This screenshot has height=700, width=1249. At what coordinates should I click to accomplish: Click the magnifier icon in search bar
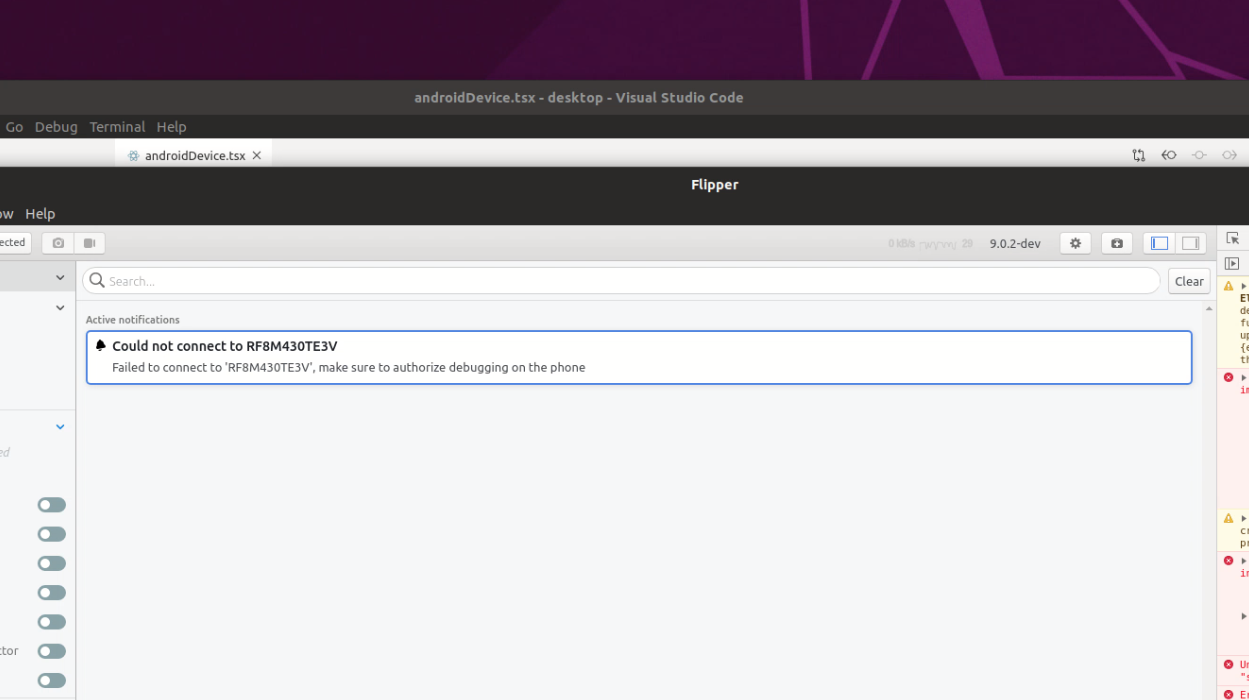click(x=97, y=280)
